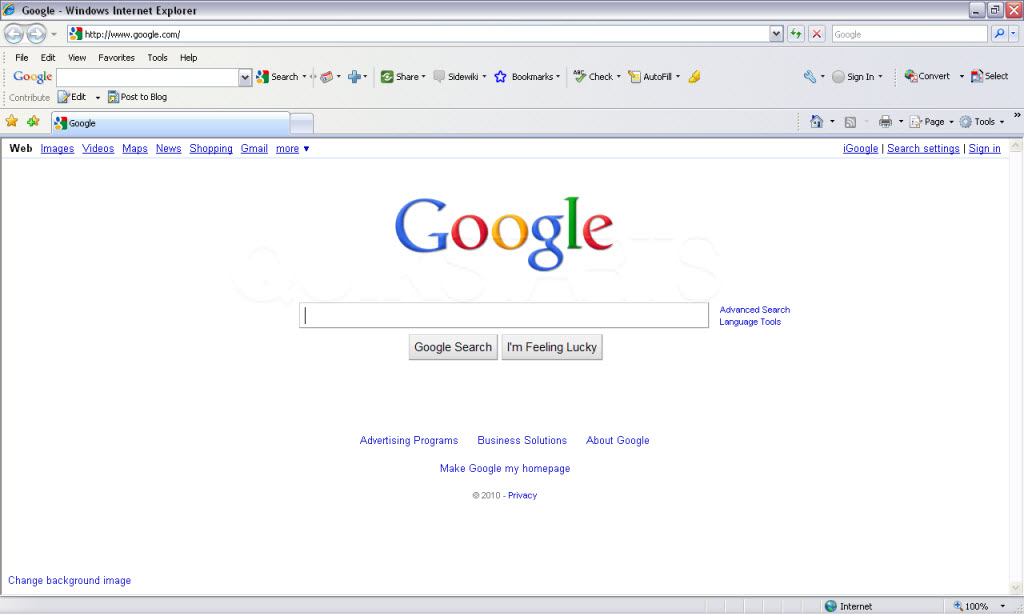Expand the IE search provider dropdown arrow
This screenshot has width=1024, height=614.
point(1014,34)
